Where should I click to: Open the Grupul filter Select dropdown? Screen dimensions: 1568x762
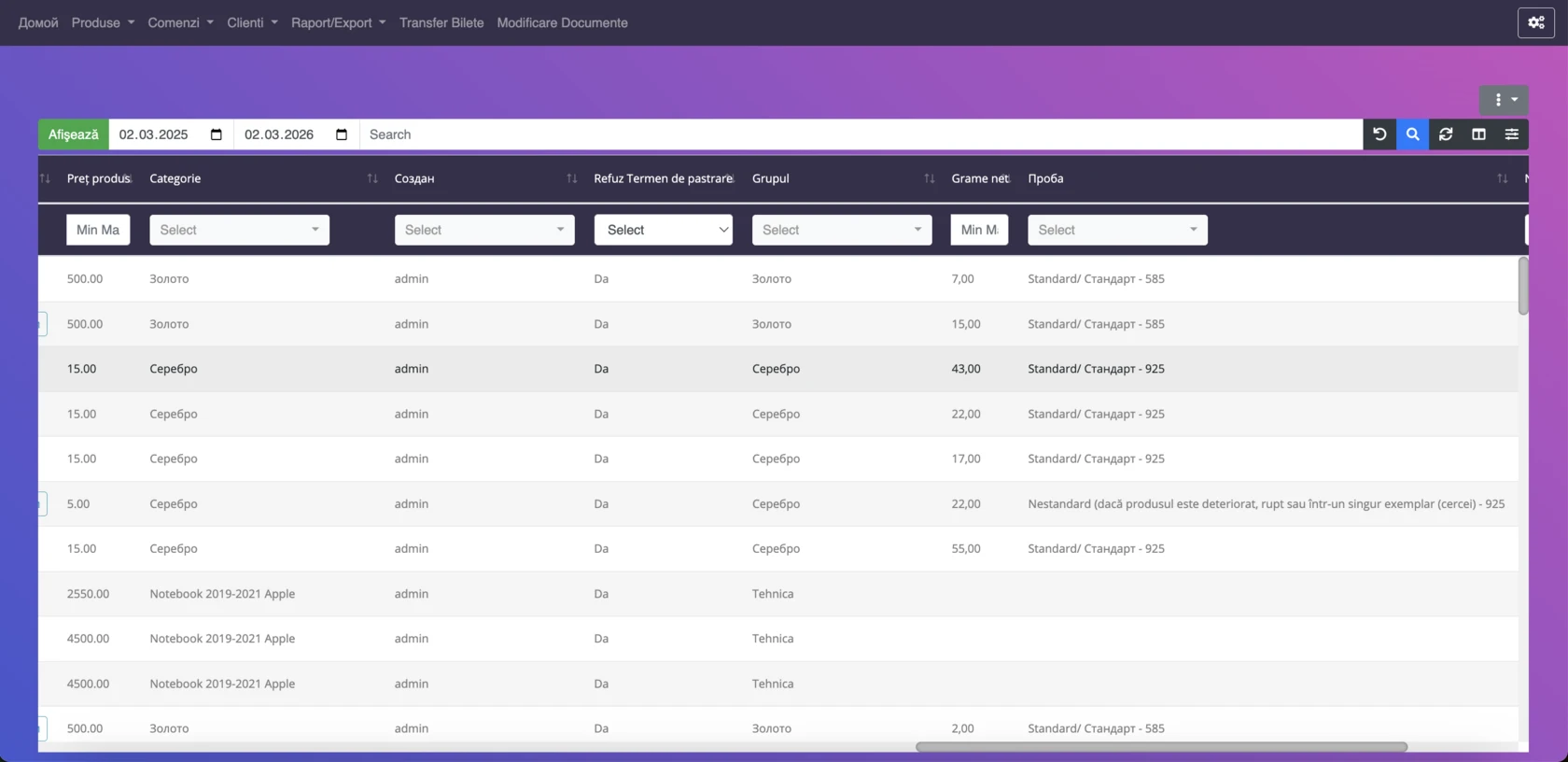tap(842, 230)
